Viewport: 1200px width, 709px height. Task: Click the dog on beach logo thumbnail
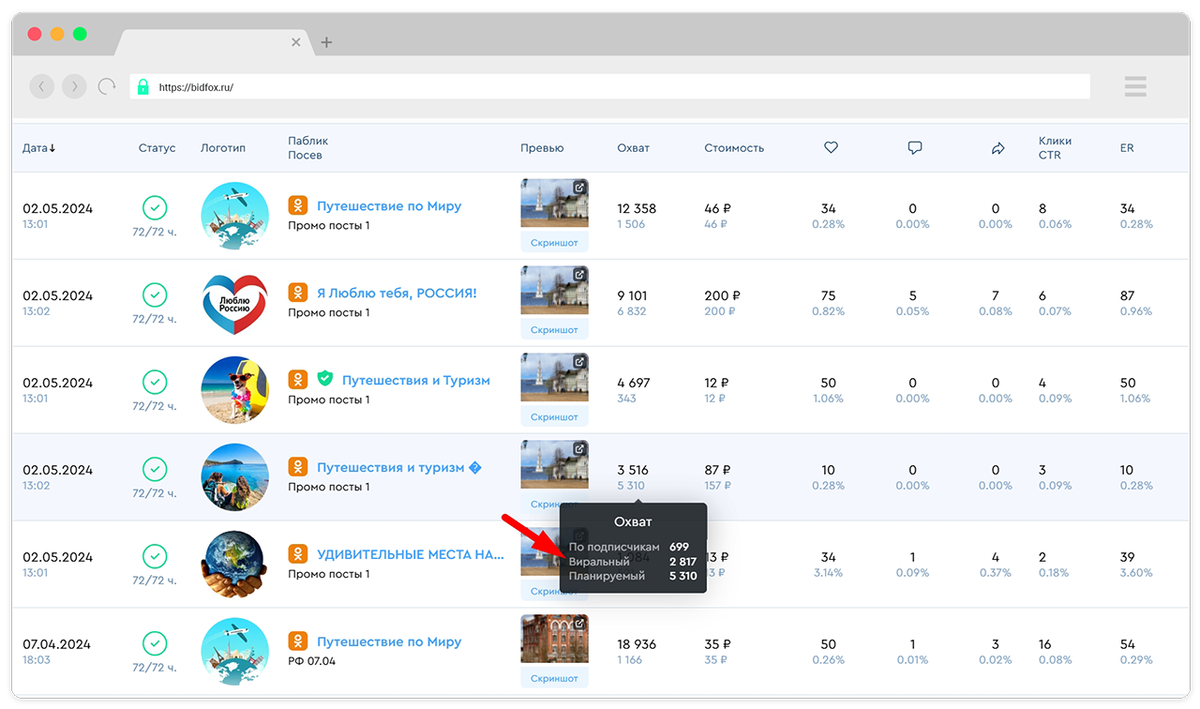pos(235,390)
